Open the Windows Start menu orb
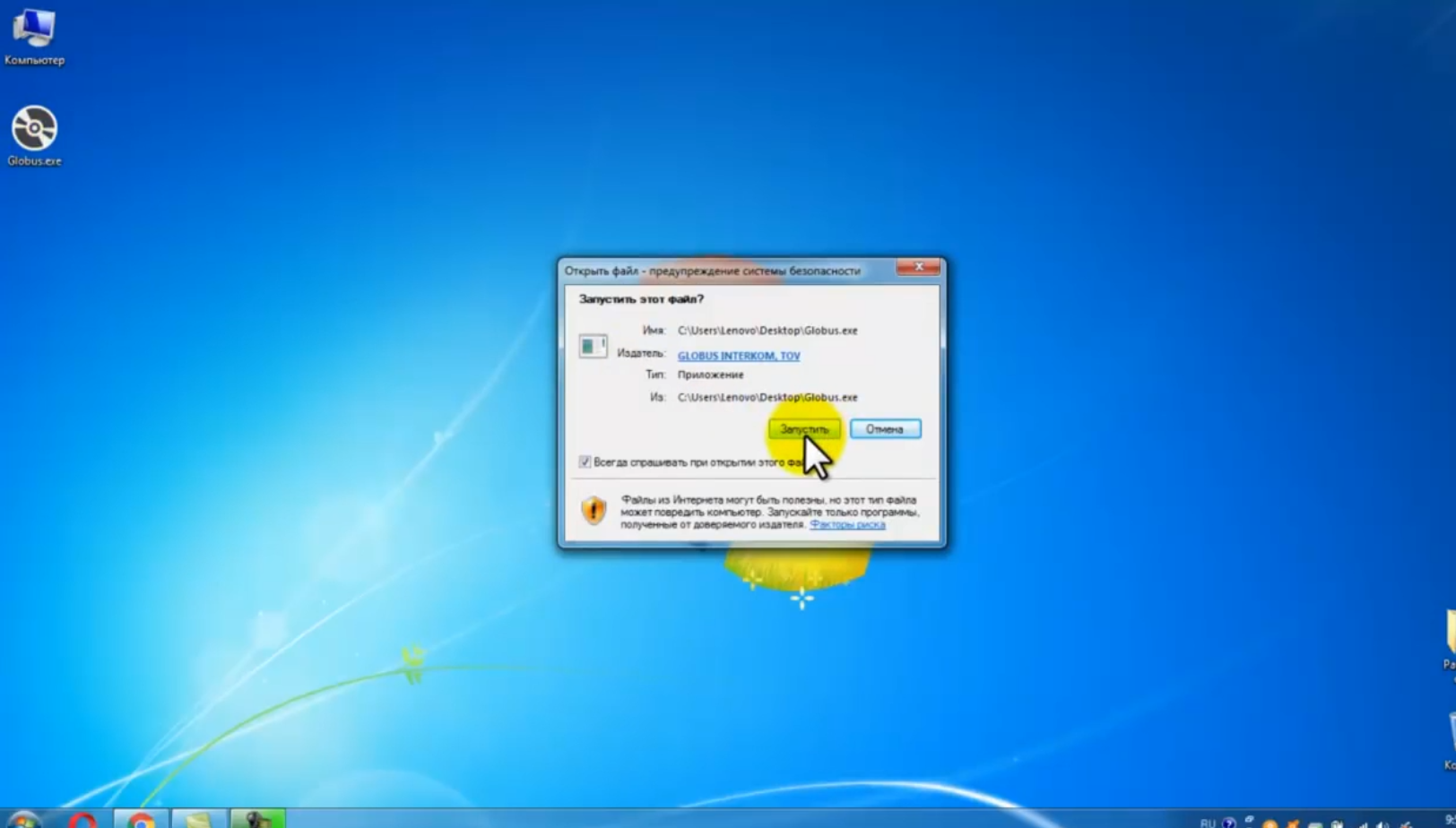Image resolution: width=1456 pixels, height=828 pixels. click(x=23, y=821)
